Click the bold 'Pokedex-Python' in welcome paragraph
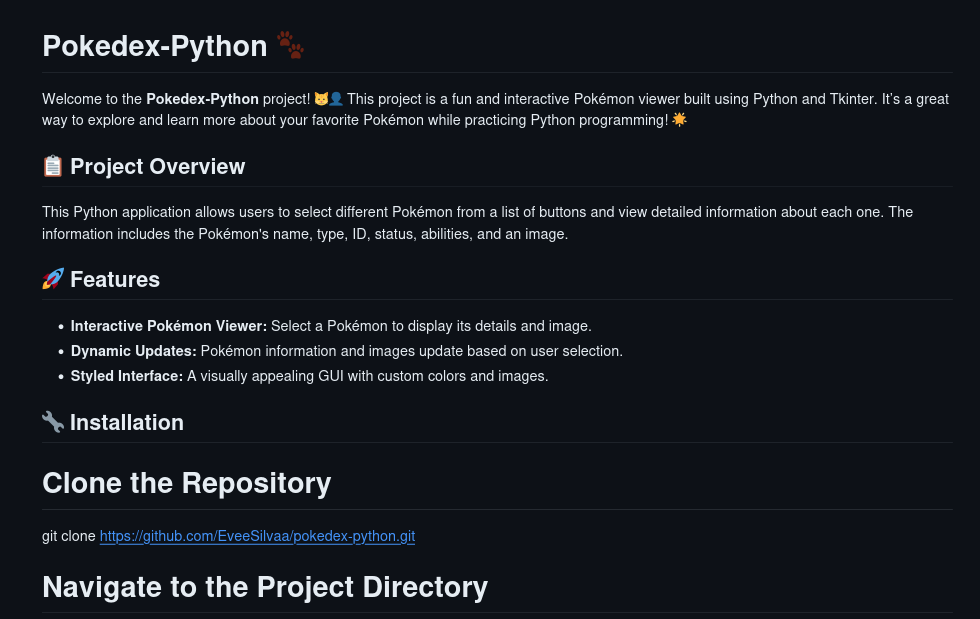Viewport: 980px width, 619px height. tap(202, 99)
